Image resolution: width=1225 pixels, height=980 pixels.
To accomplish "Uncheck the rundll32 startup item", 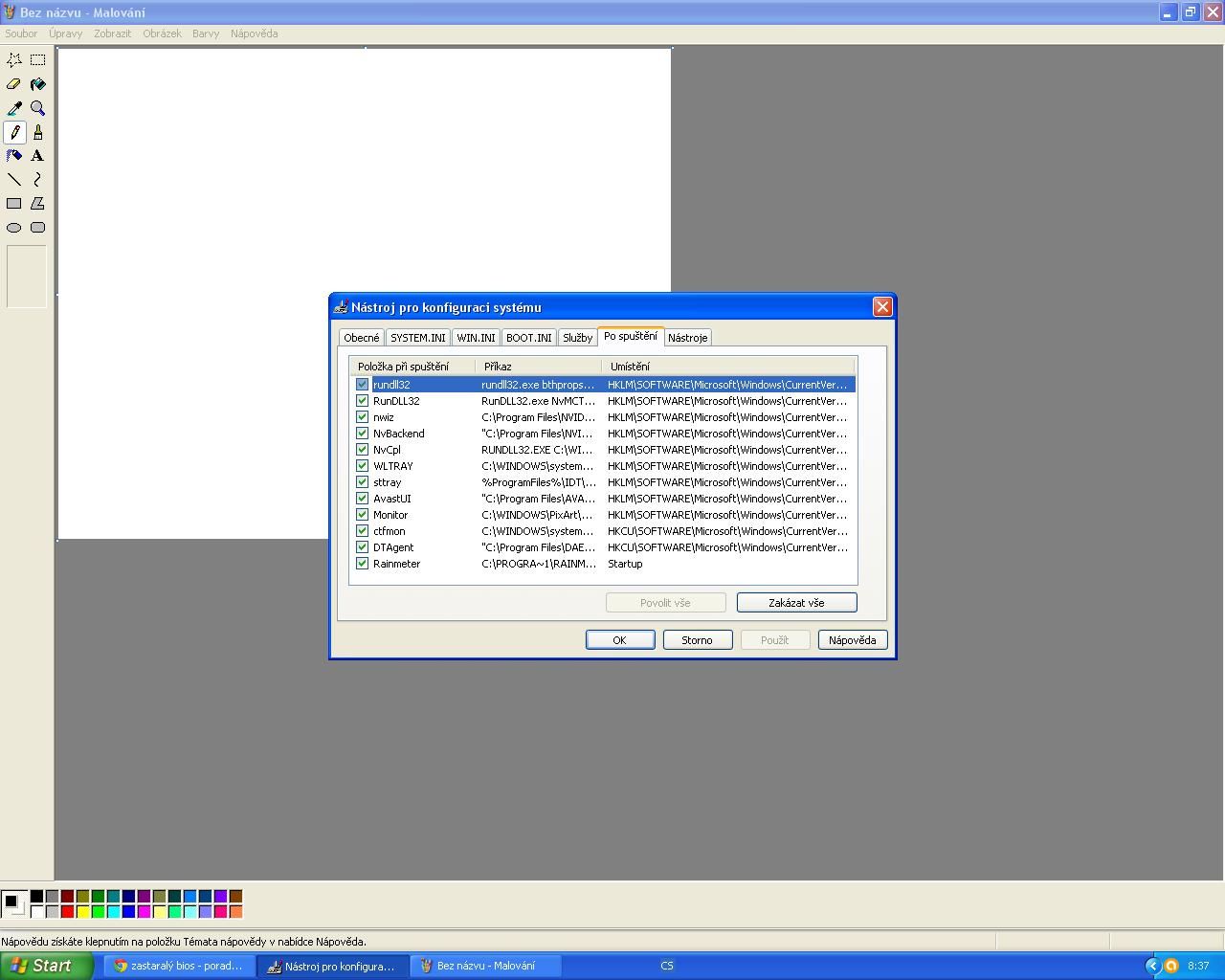I will 363,385.
